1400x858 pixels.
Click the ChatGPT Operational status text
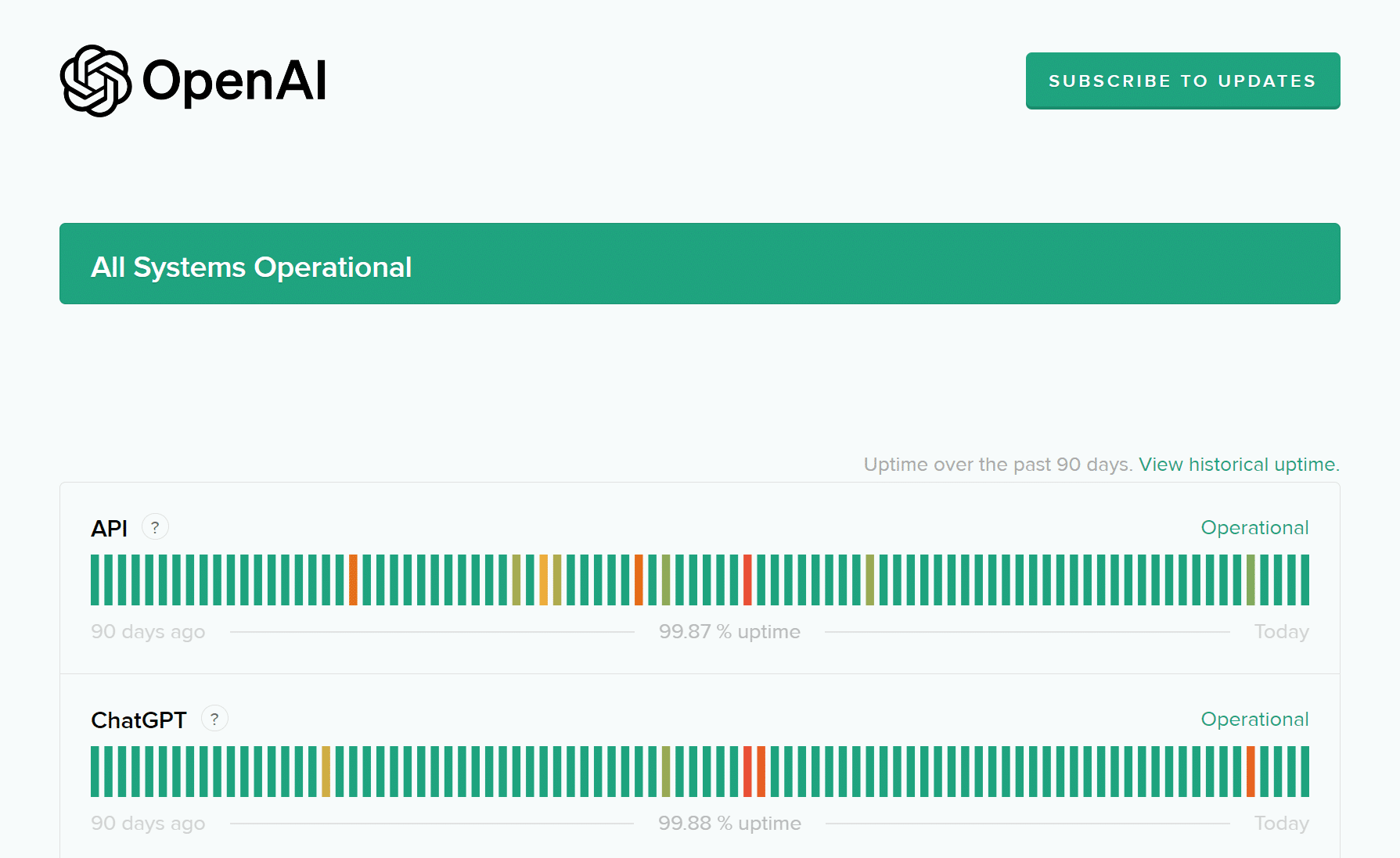coord(1254,720)
